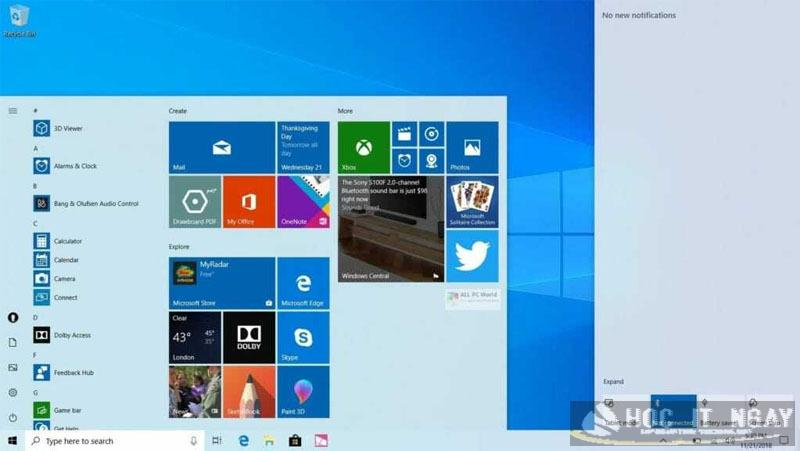Image resolution: width=800 pixels, height=451 pixels.
Task: Open the Connect app
Action: tap(56, 297)
